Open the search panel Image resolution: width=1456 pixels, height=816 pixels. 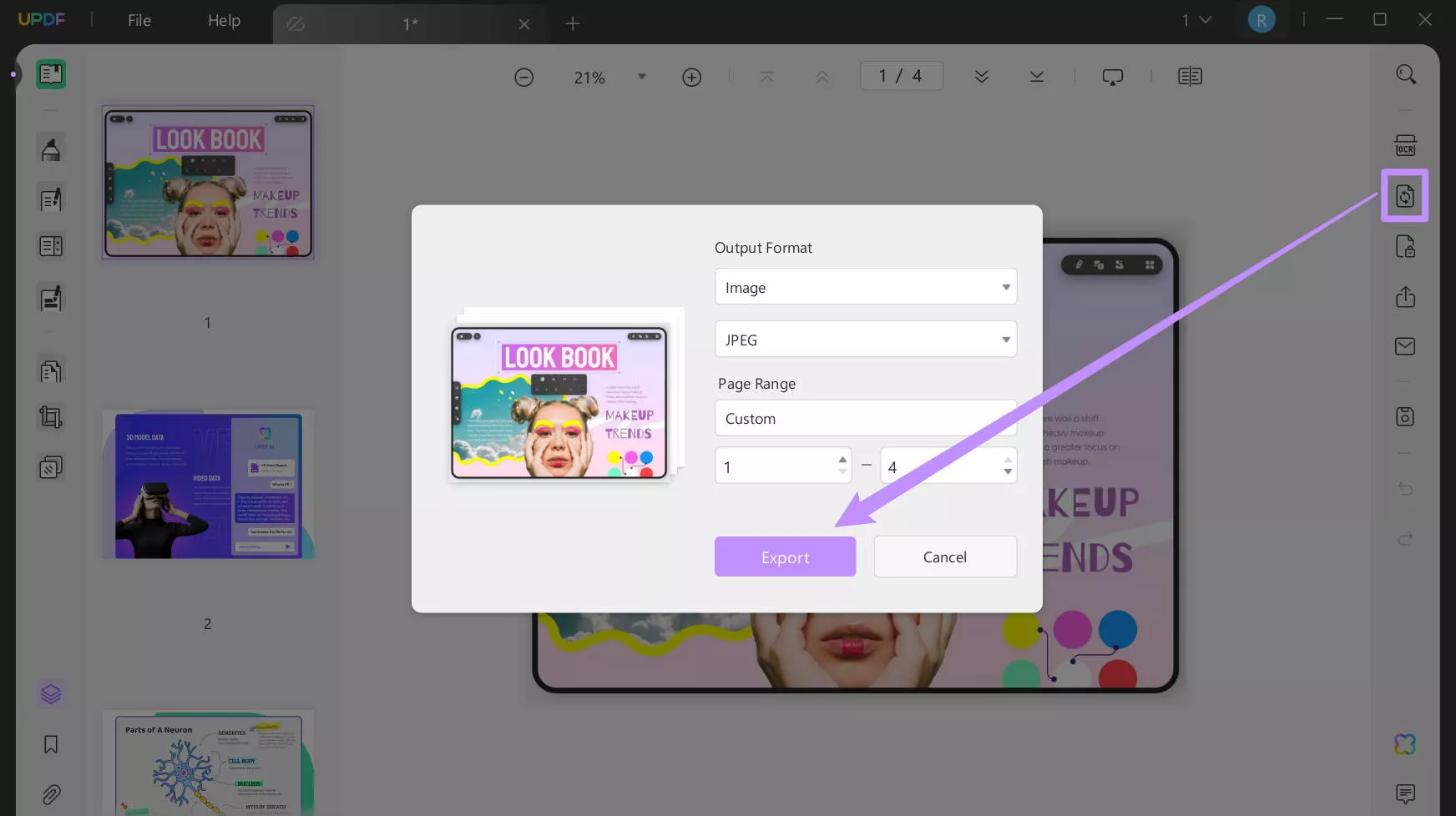[x=1406, y=73]
